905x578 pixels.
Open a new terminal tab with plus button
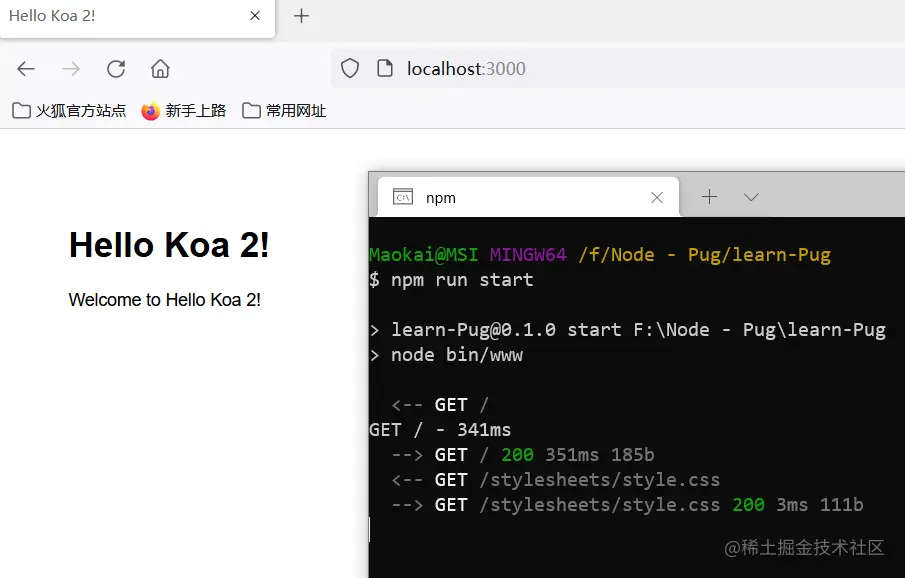tap(709, 197)
